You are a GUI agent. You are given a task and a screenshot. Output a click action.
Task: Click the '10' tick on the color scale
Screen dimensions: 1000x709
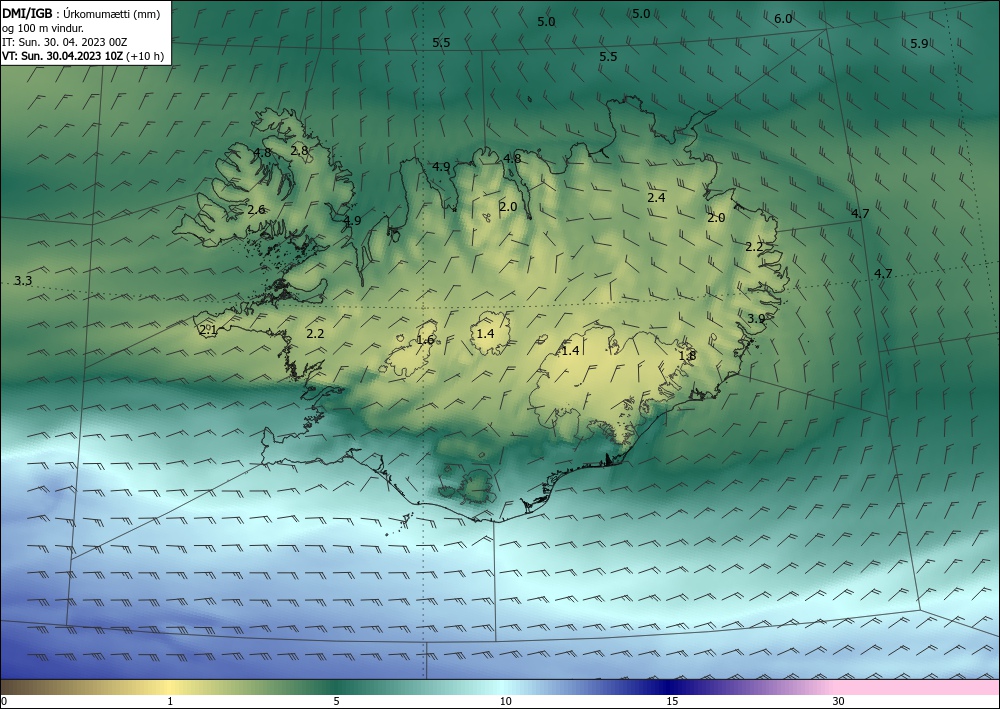pos(505,701)
